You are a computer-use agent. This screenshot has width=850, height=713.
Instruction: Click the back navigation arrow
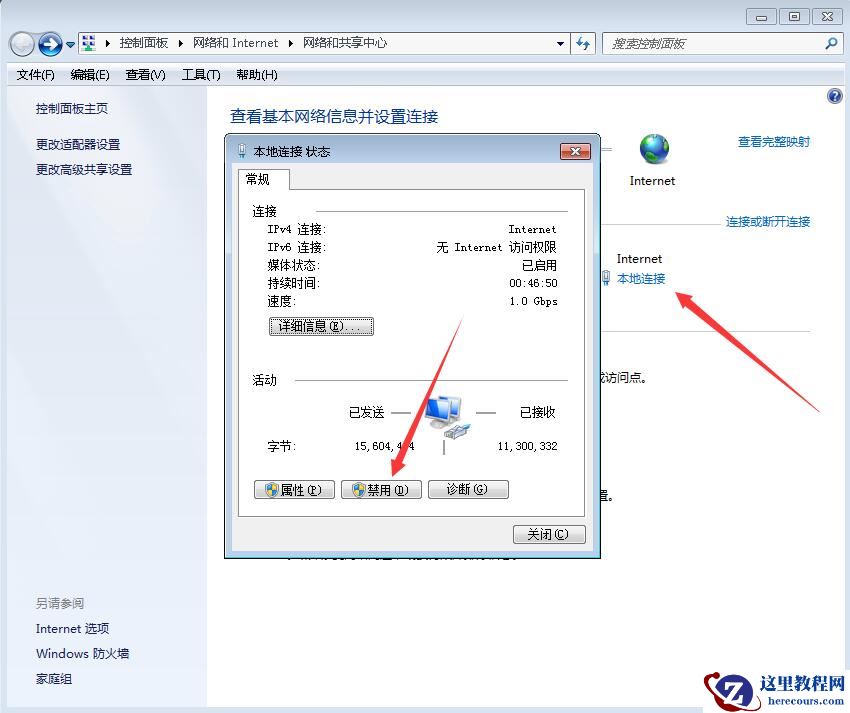pyautogui.click(x=21, y=42)
